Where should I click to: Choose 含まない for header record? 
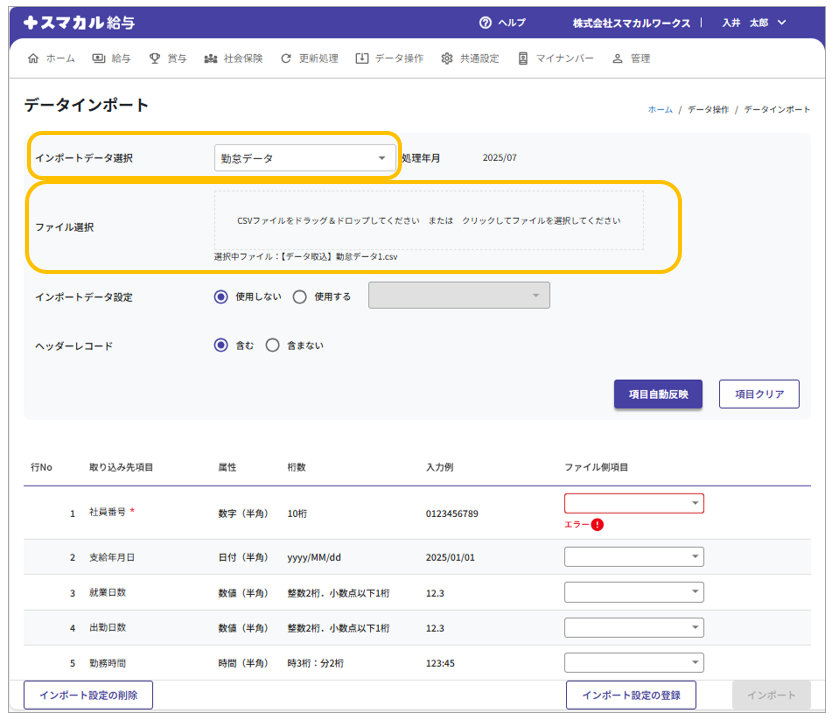pyautogui.click(x=272, y=345)
